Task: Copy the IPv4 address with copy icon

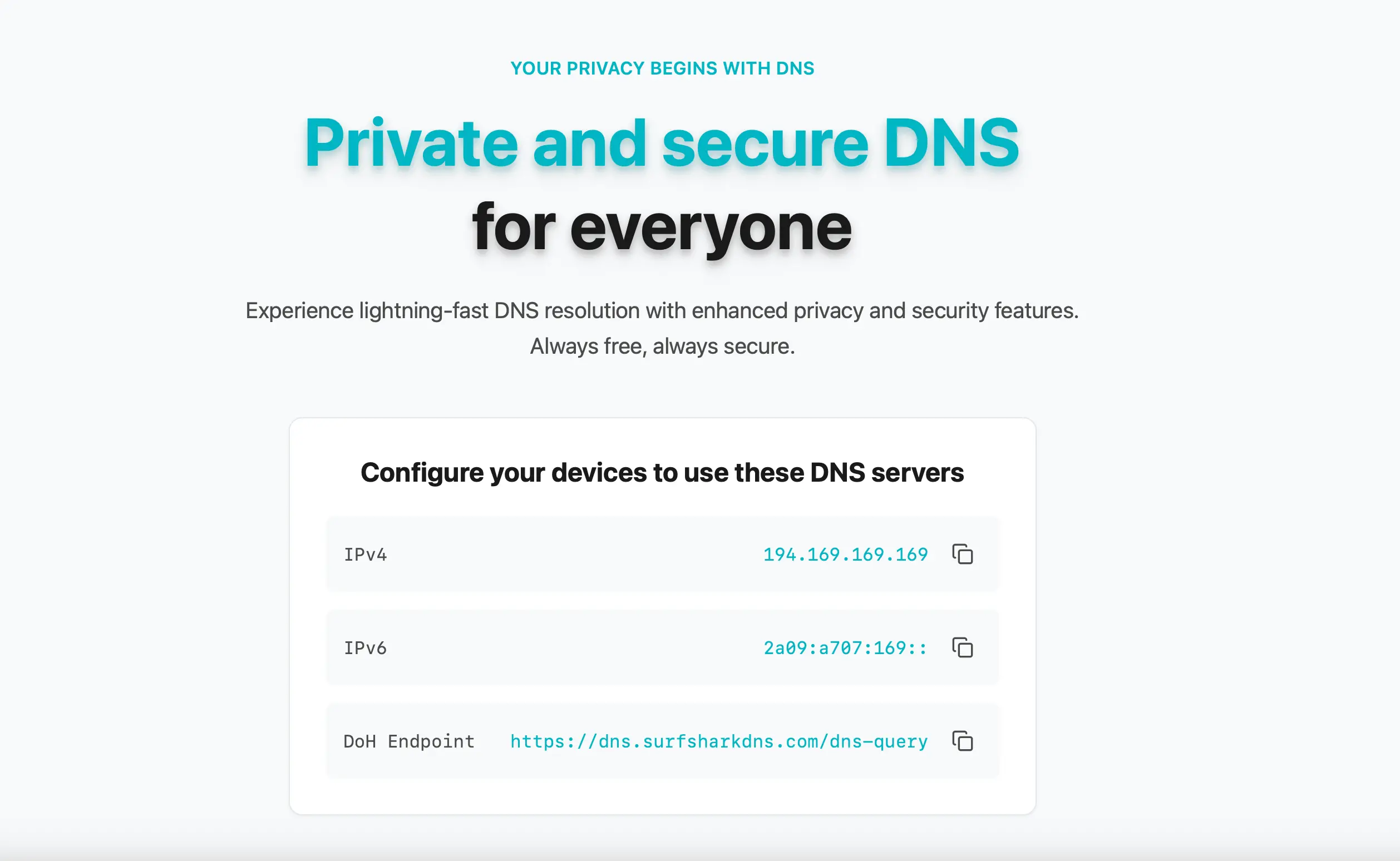Action: [x=963, y=554]
